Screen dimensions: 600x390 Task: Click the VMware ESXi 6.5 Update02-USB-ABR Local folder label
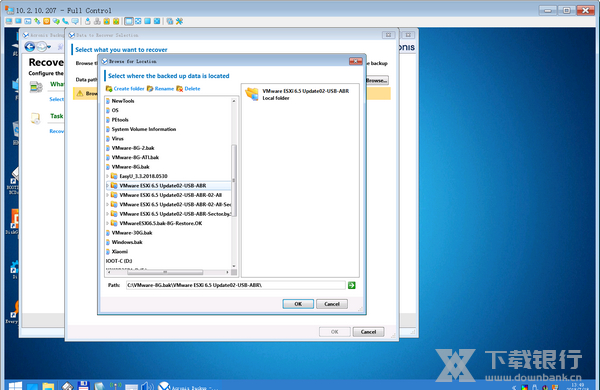pyautogui.click(x=305, y=95)
